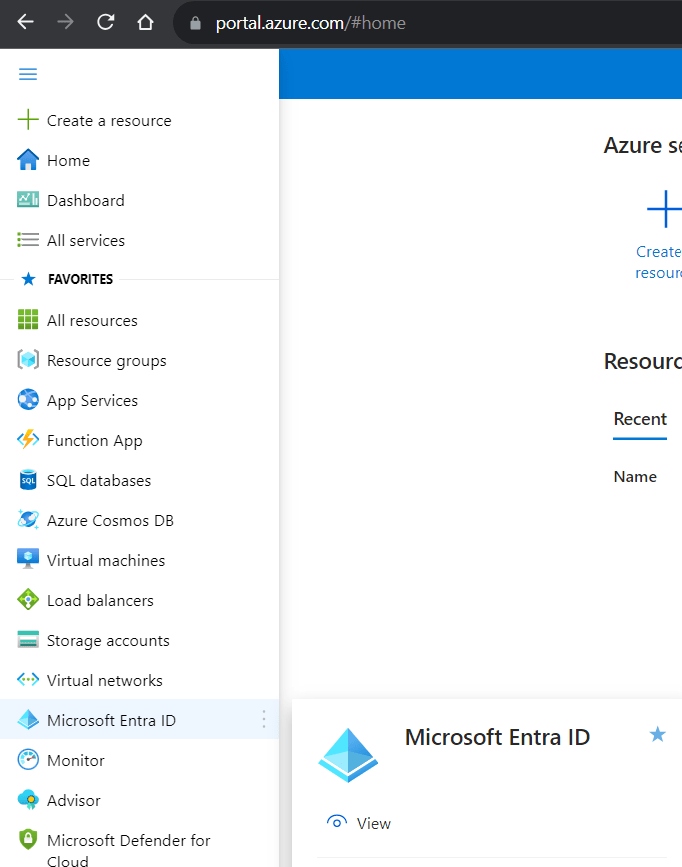Image resolution: width=682 pixels, height=867 pixels.
Task: Open Home from the sidebar
Action: pyautogui.click(x=68, y=160)
